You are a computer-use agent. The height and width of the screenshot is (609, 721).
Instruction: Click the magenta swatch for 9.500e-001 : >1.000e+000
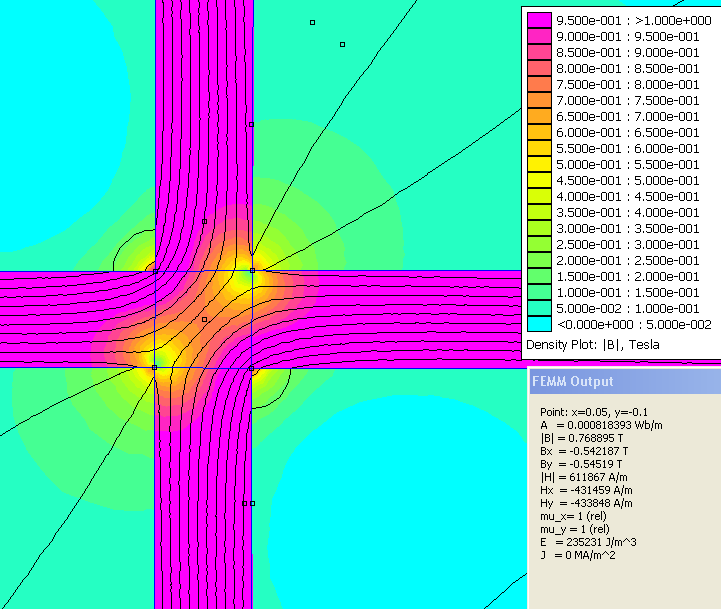click(539, 20)
